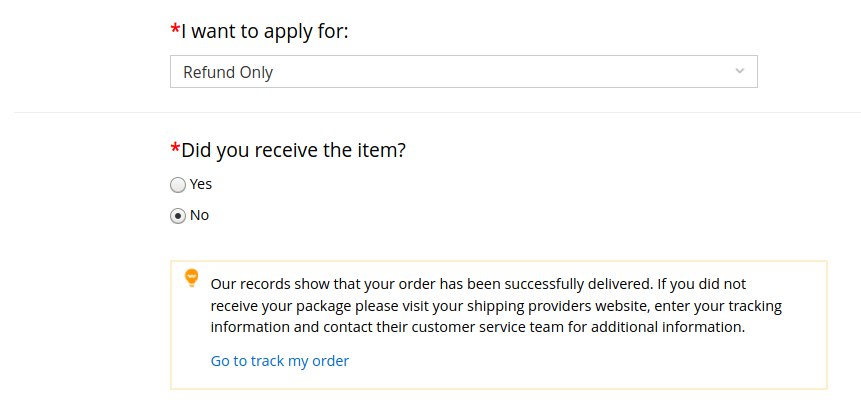861x408 pixels.
Task: Click the yellow-bordered notice box
Action: [x=499, y=325]
